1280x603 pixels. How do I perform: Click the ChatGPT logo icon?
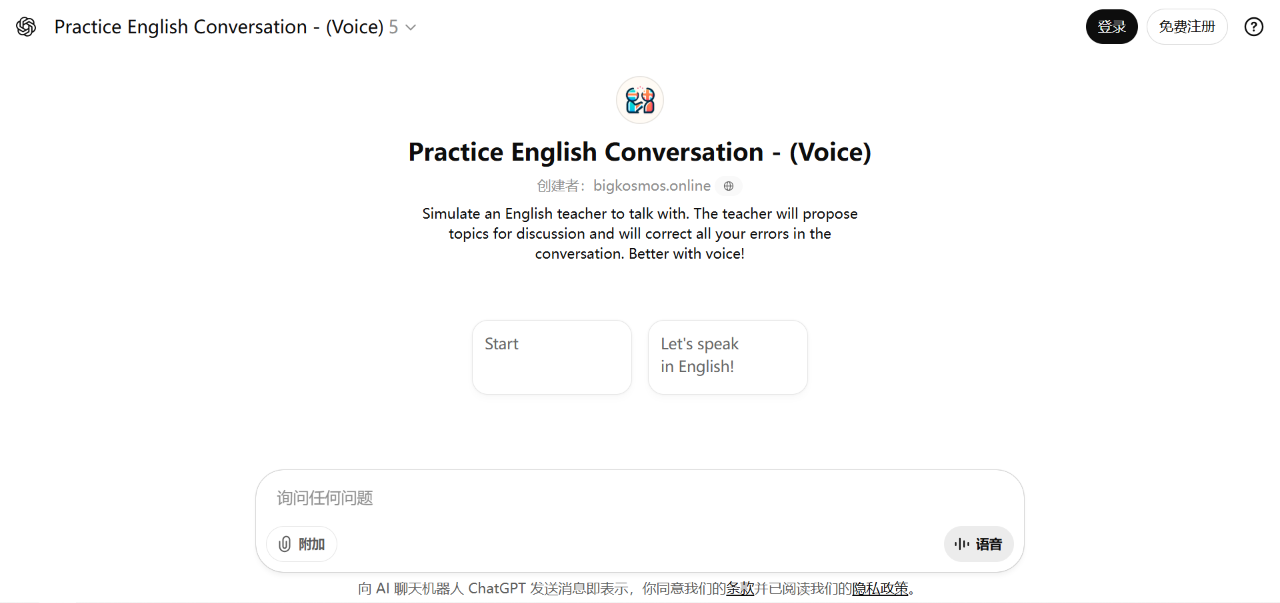coord(26,26)
